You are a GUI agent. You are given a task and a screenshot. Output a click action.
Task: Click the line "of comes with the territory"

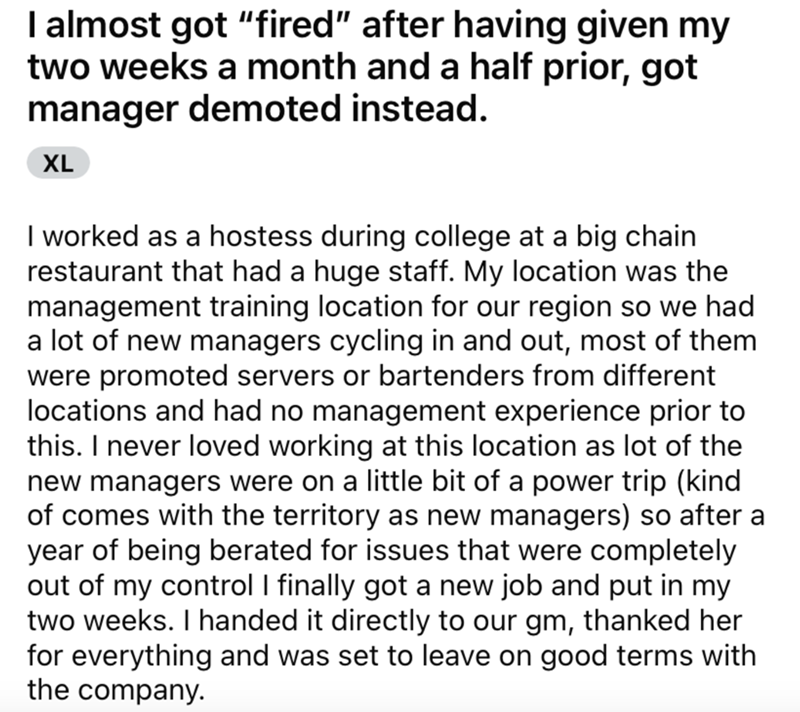[x=396, y=515]
